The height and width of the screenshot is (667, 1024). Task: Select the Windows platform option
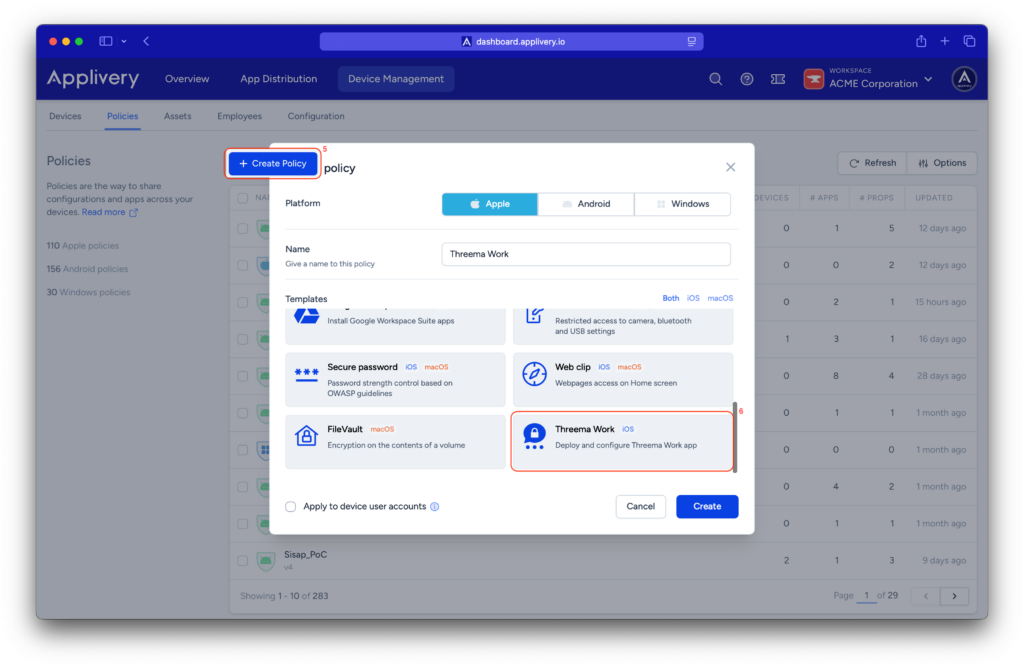pyautogui.click(x=682, y=204)
